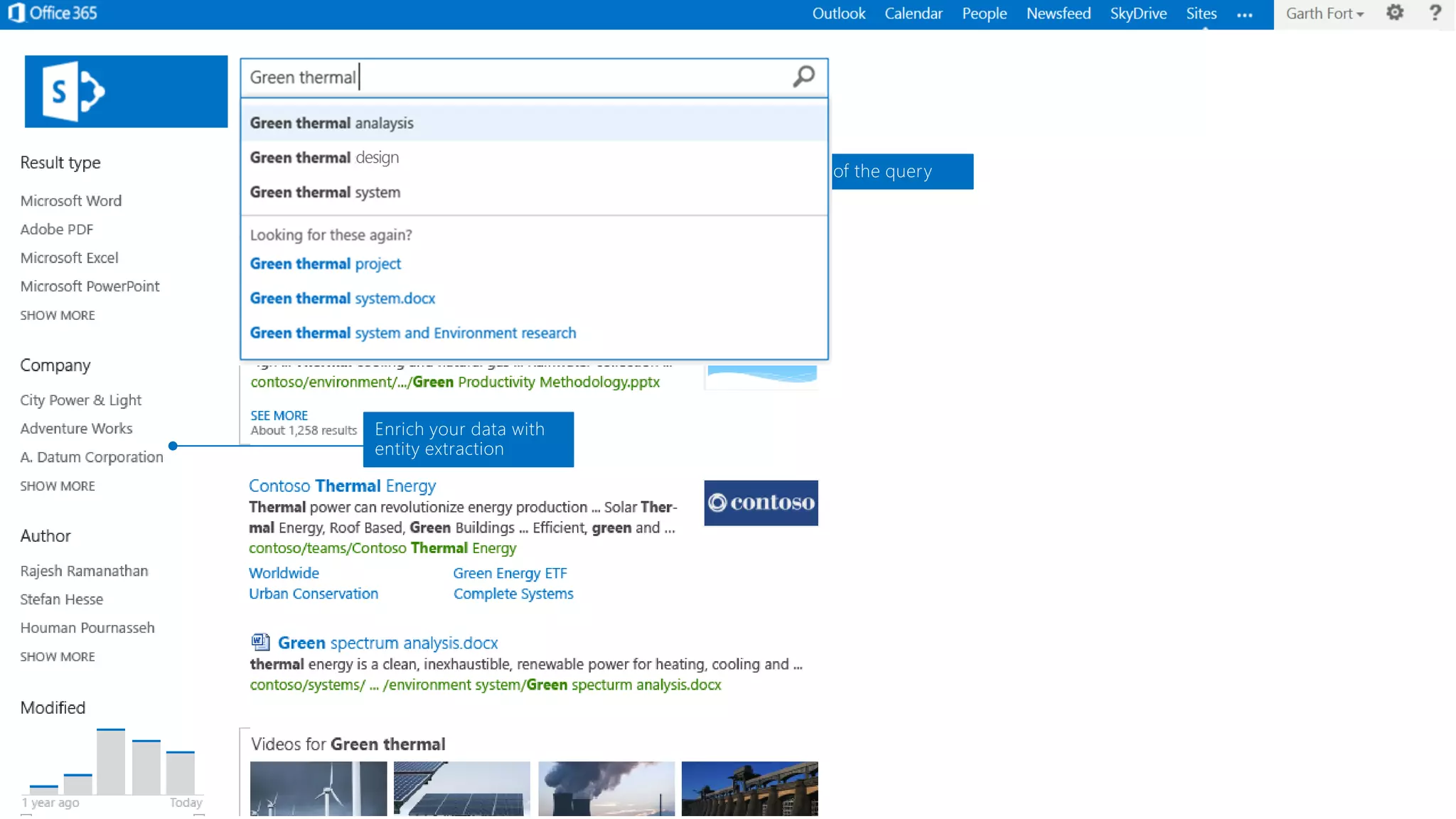Play the wind turbine video thumbnail
The height and width of the screenshot is (819, 1456).
coord(318,788)
